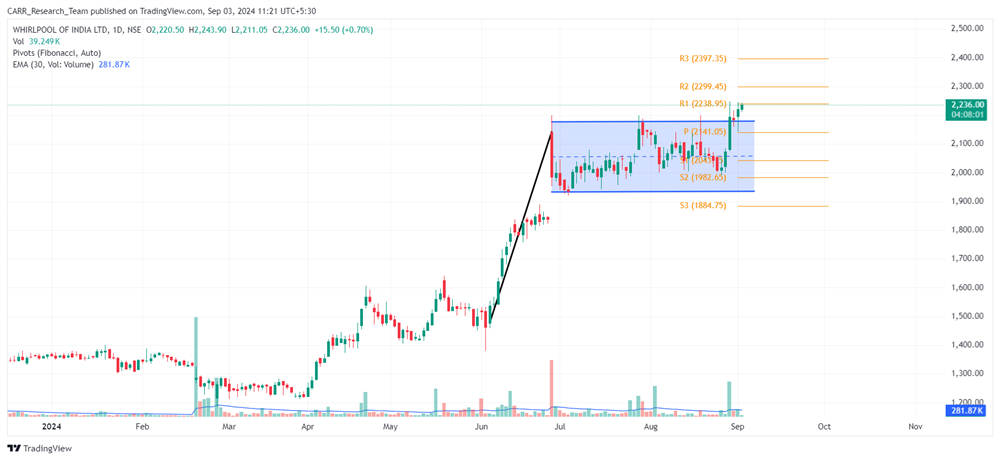This screenshot has width=1000, height=460.
Task: Click the 2,500.00 price axis label
Action: pos(969,29)
